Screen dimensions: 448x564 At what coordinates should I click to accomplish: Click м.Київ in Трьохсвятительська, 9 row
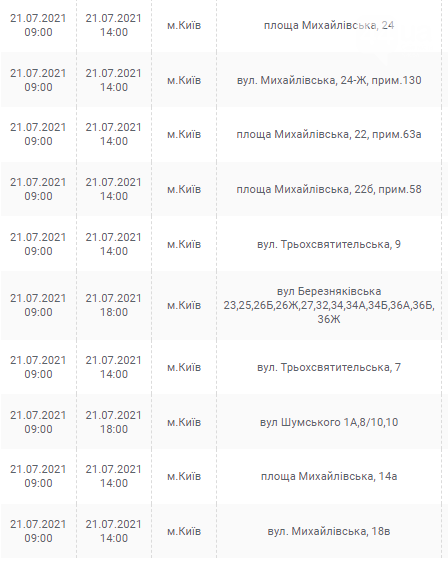tap(184, 245)
